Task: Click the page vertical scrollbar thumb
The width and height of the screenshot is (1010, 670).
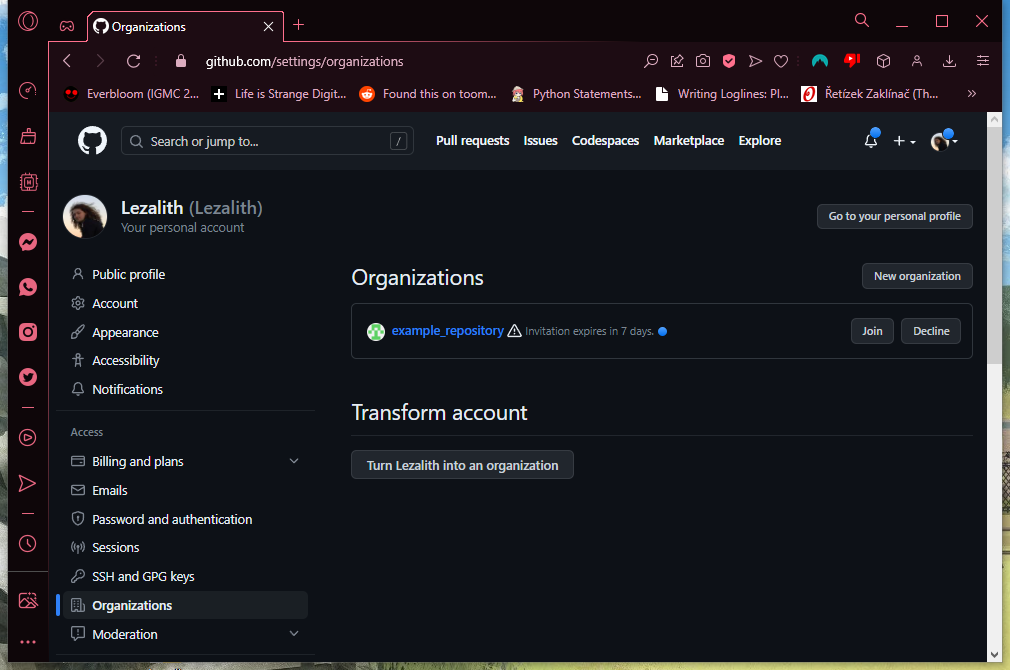Action: point(995,245)
